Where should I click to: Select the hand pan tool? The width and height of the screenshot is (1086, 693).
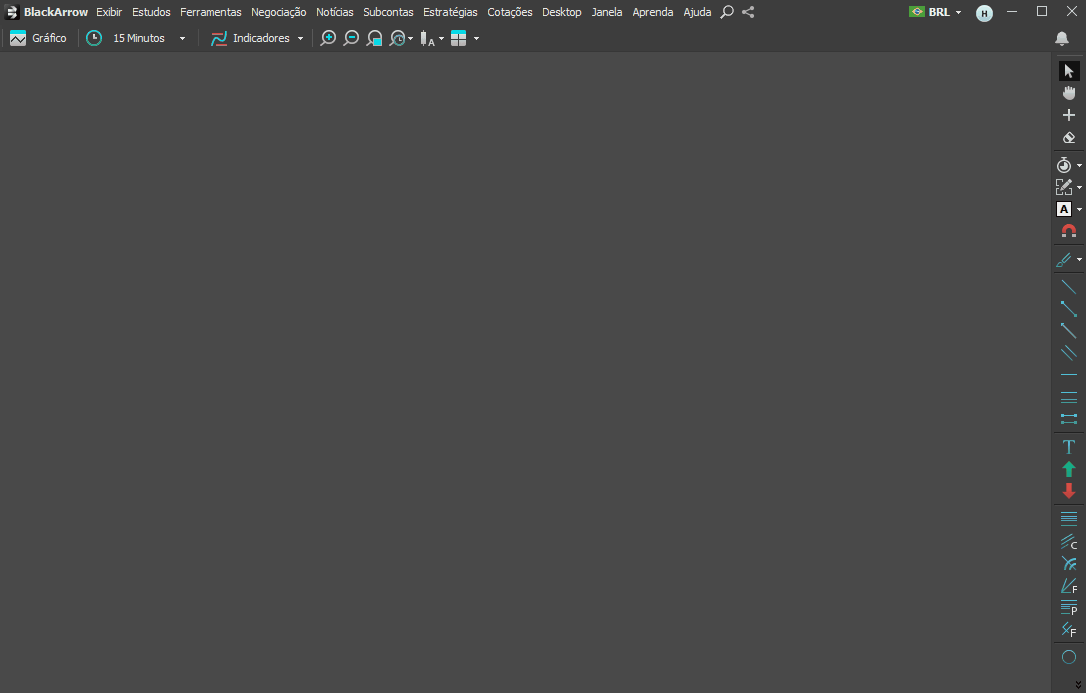pos(1068,93)
